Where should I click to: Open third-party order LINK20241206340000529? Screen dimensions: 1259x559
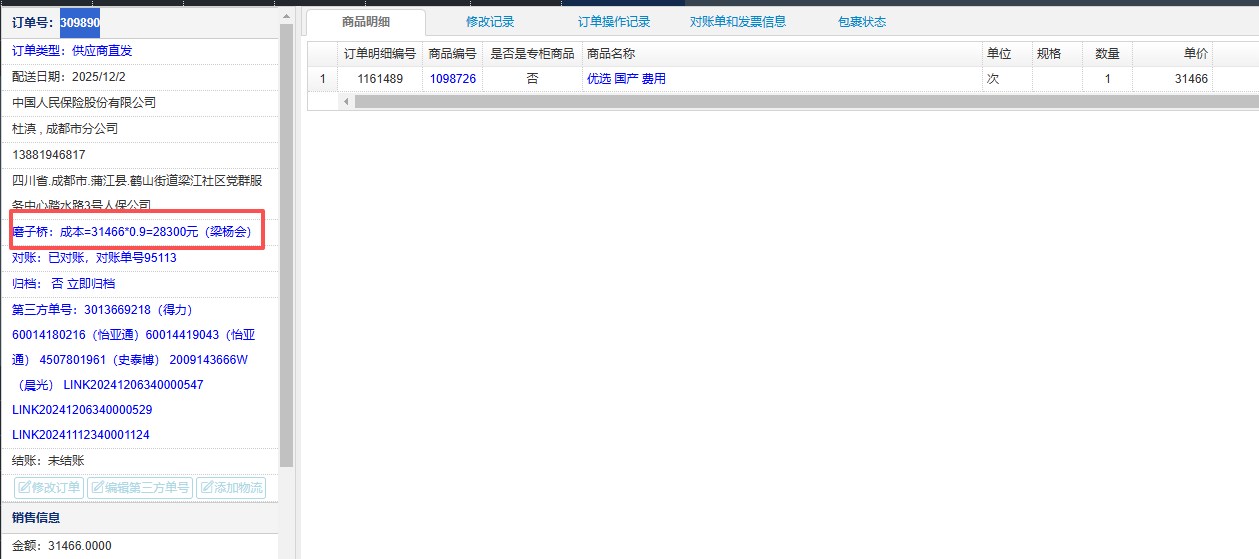coord(82,410)
